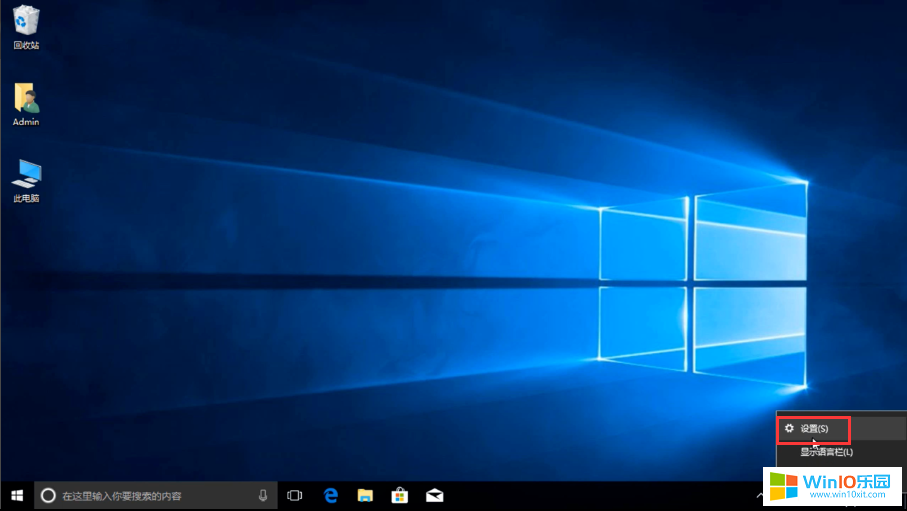The height and width of the screenshot is (511, 907).
Task: Select the 此电脑 This PC icon
Action: click(x=26, y=181)
